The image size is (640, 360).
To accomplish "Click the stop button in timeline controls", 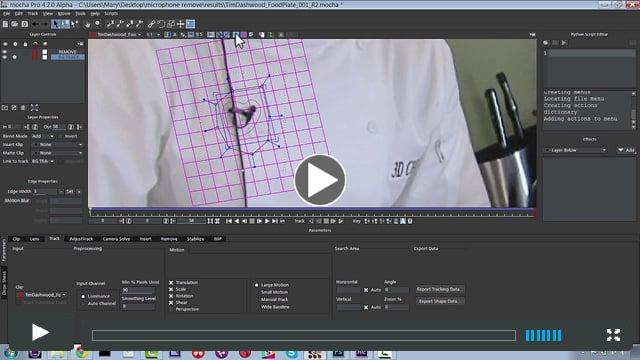I will click(252, 221).
